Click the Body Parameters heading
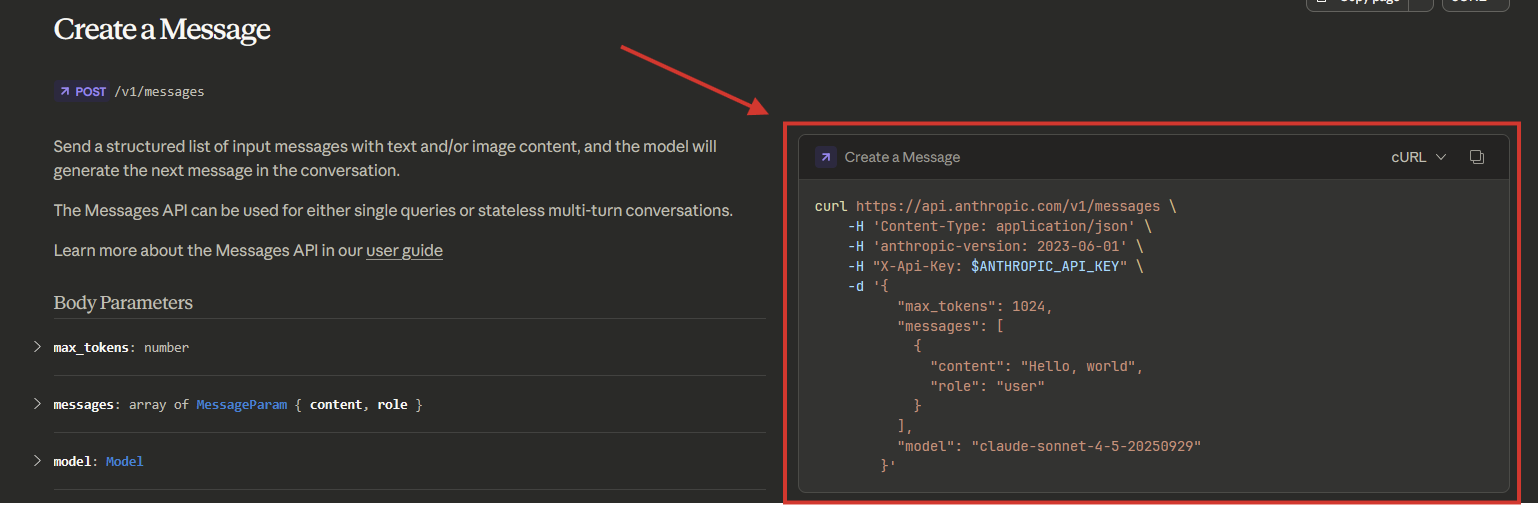The width and height of the screenshot is (1538, 505). pyautogui.click(x=123, y=302)
